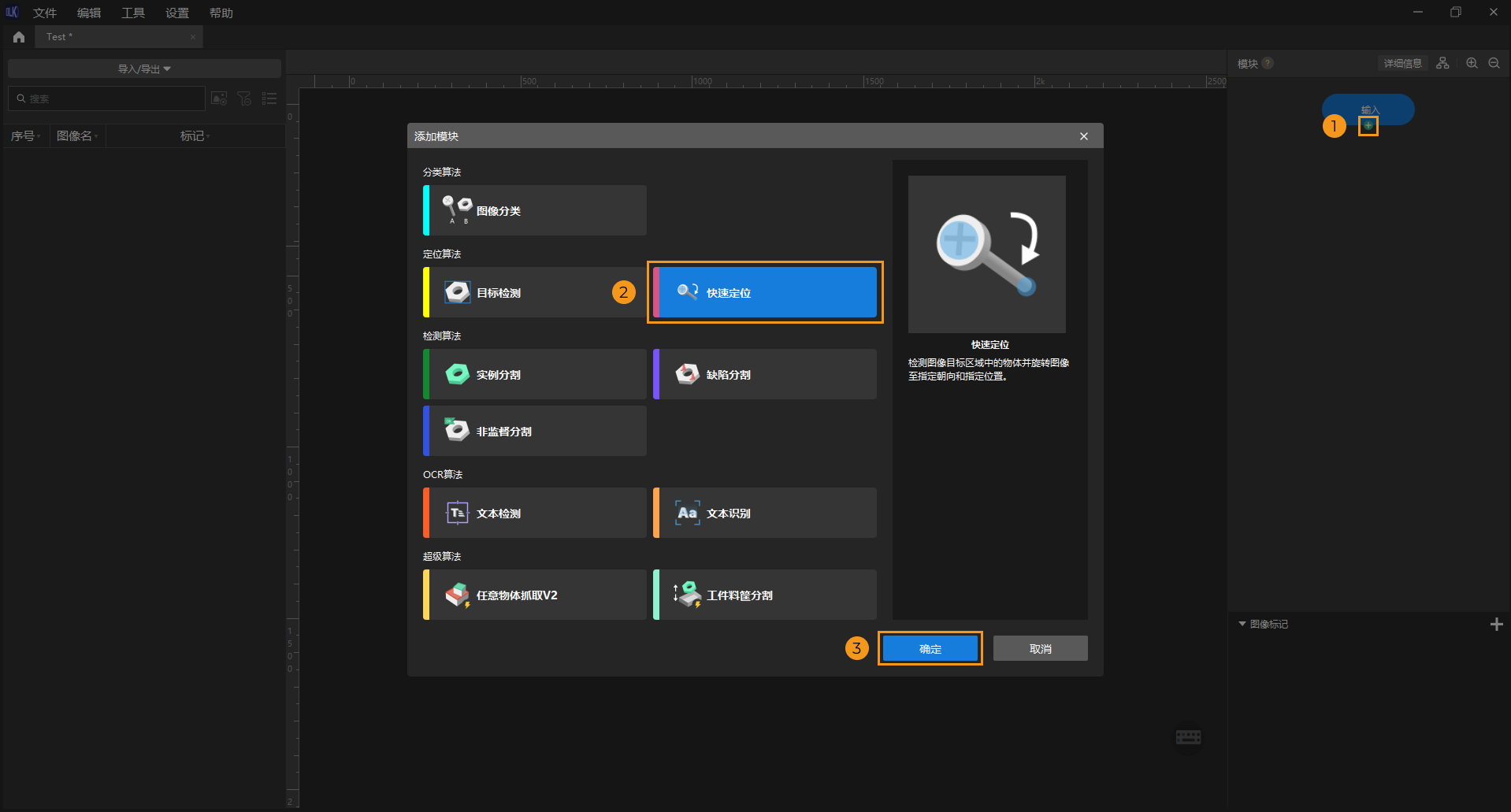Open the 文件 menu
The image size is (1511, 812).
[x=45, y=13]
